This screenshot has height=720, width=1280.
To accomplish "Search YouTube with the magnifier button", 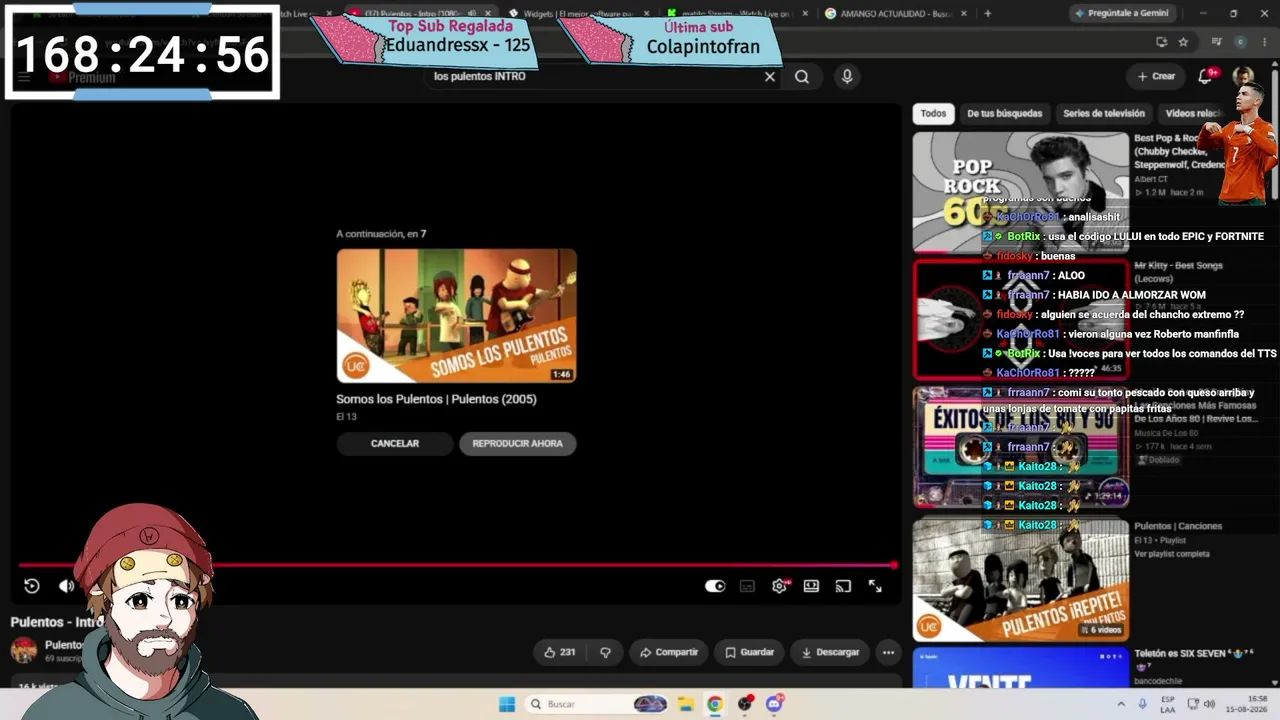I will pos(802,76).
